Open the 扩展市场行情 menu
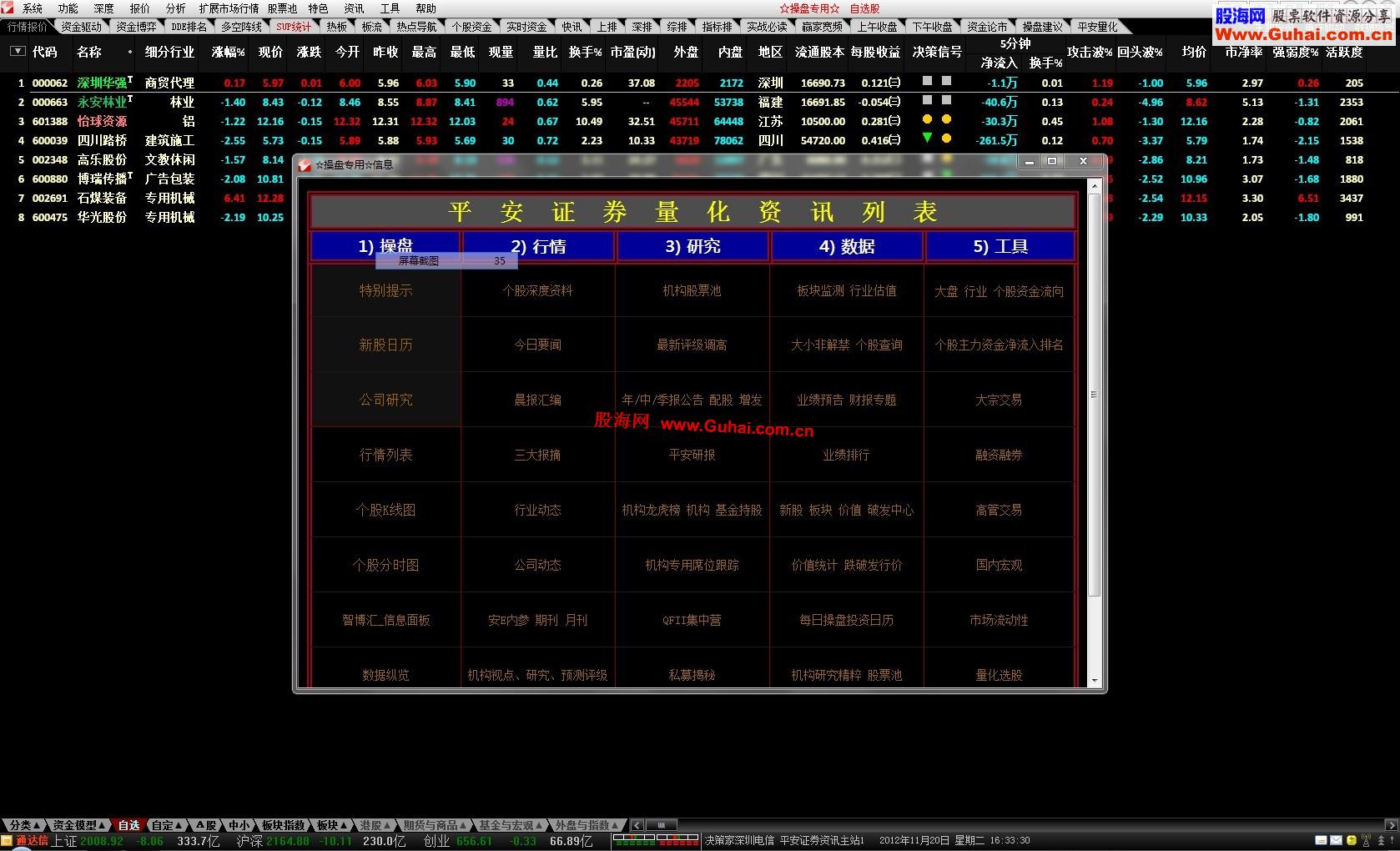1400x851 pixels. [x=229, y=8]
